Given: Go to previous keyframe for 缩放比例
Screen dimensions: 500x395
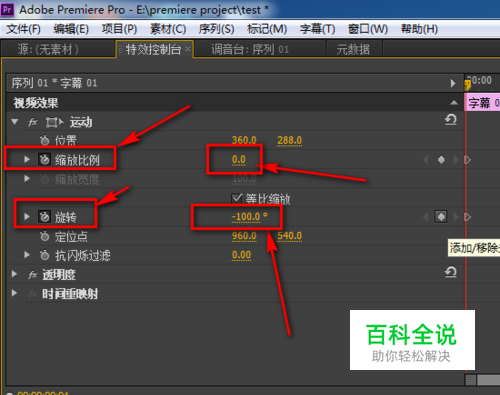Looking at the screenshot, I should click(426, 160).
